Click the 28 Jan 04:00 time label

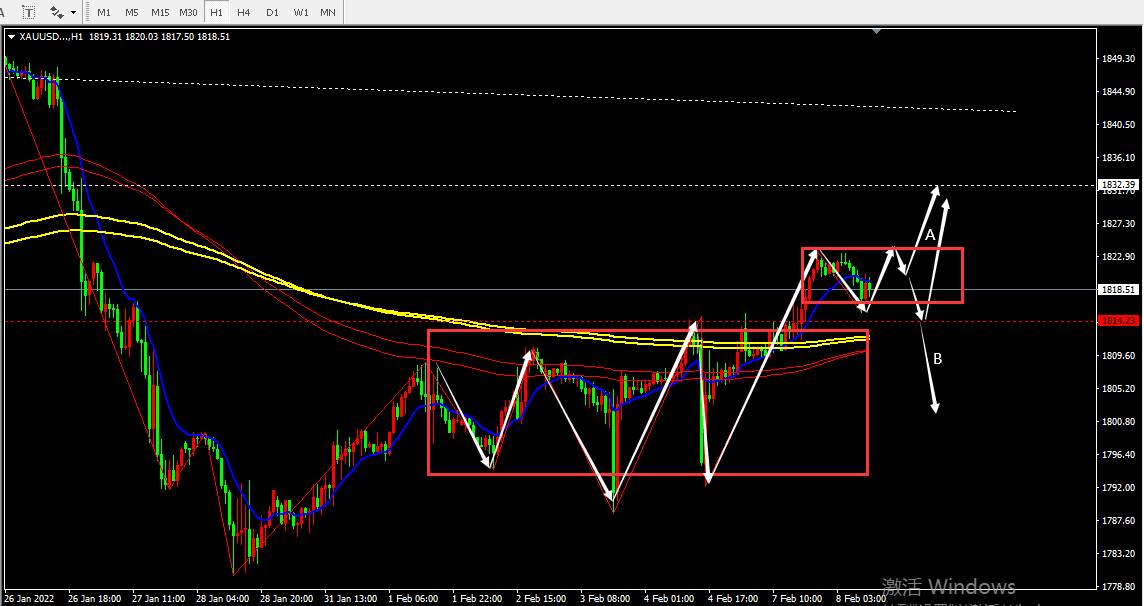pos(223,598)
